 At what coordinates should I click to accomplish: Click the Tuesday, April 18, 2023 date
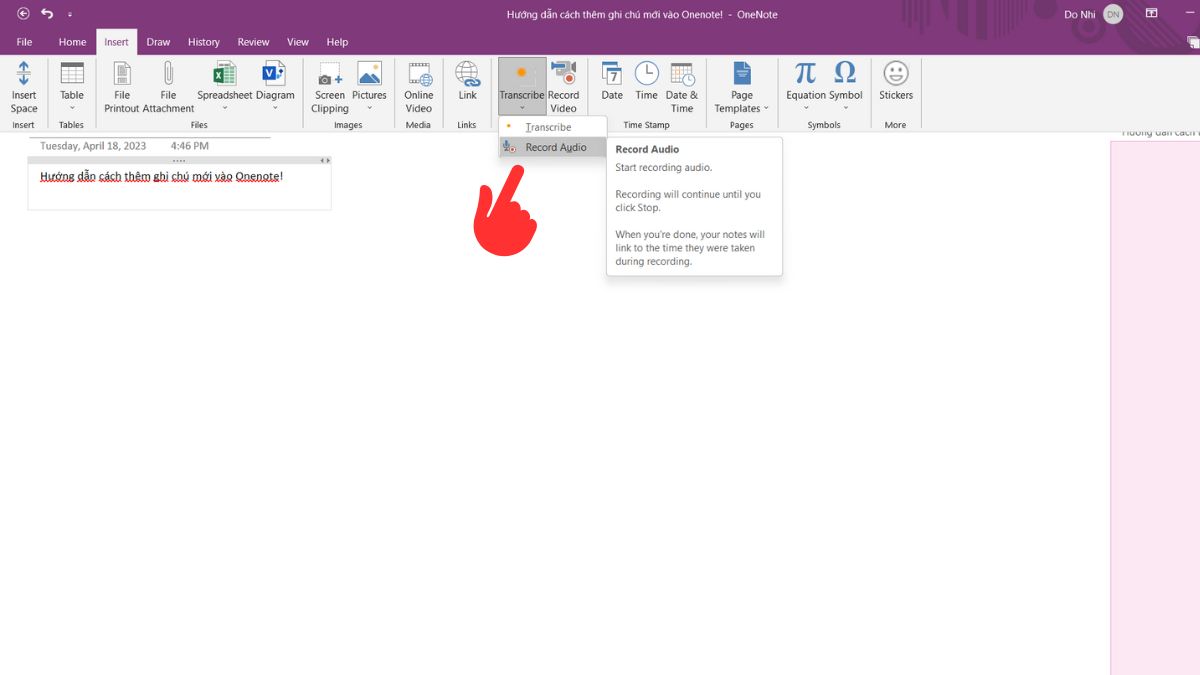[93, 146]
